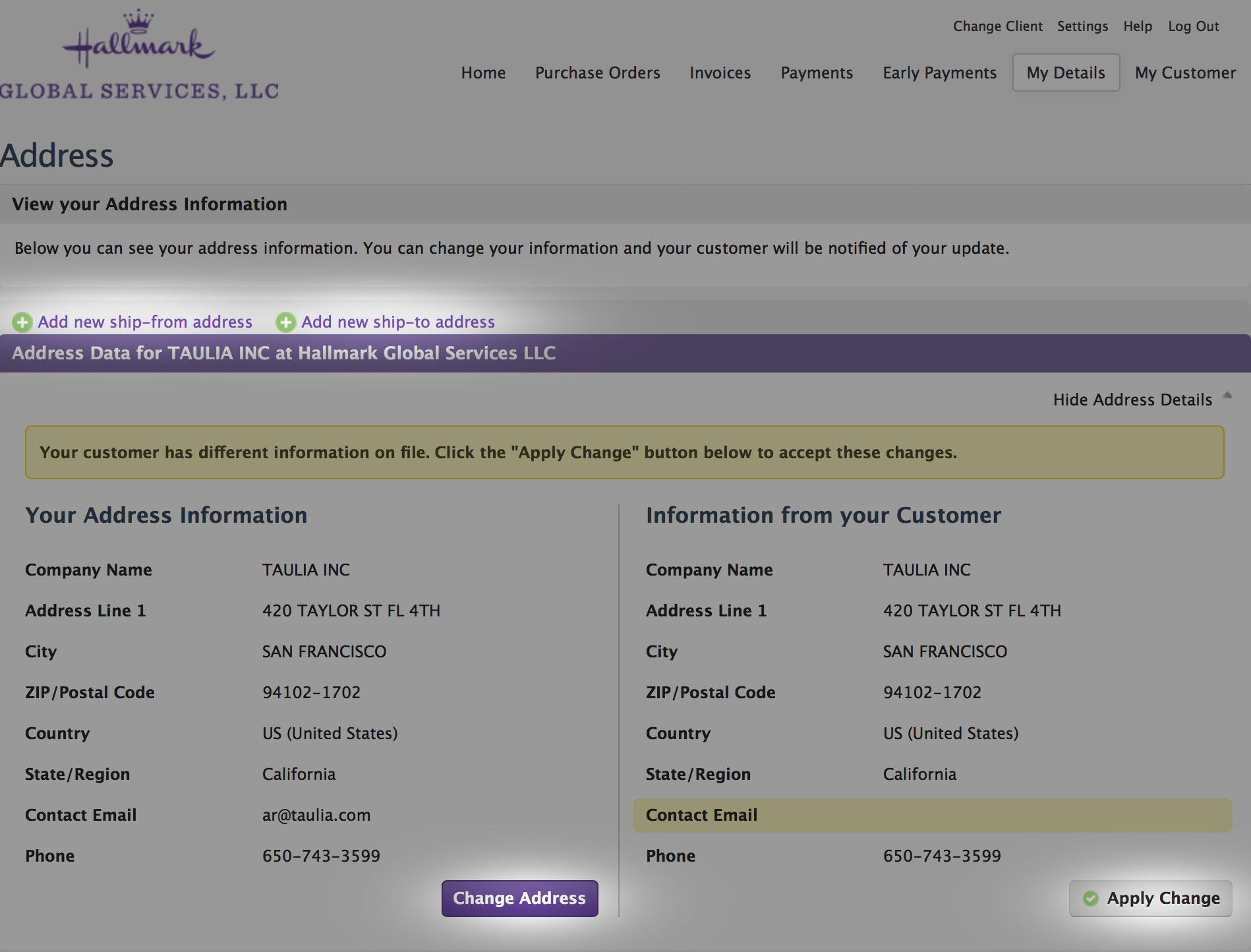1251x952 pixels.
Task: Click Add new ship-from address link
Action: pyautogui.click(x=145, y=322)
